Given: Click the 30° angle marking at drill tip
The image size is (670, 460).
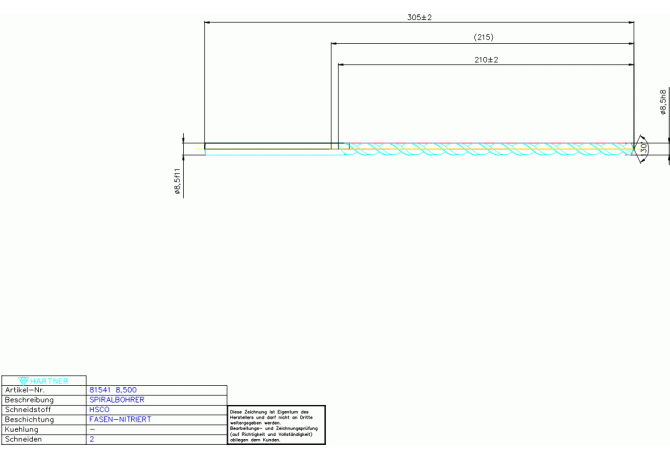Looking at the screenshot, I should pos(644,148).
